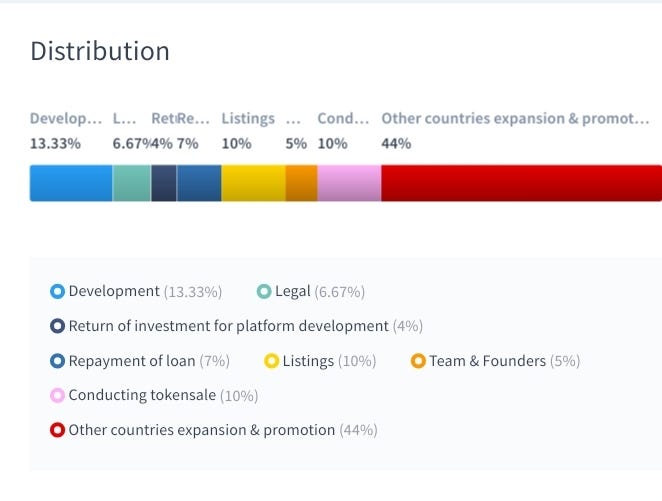This screenshot has width=662, height=501.
Task: Select the yellow Listings bar segment
Action: 253,183
